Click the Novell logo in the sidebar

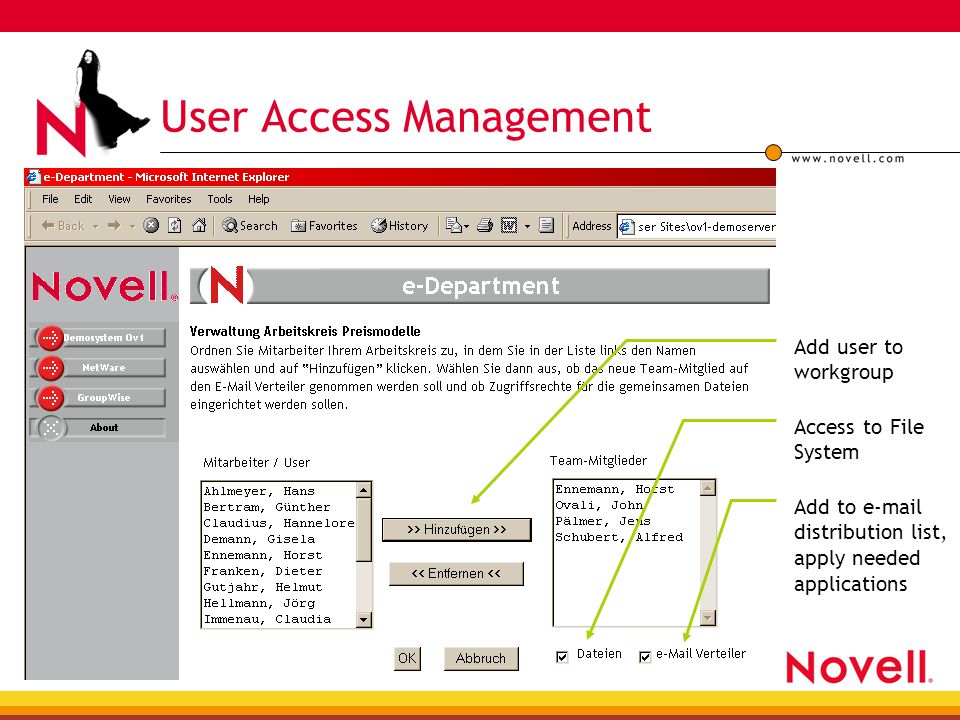105,287
